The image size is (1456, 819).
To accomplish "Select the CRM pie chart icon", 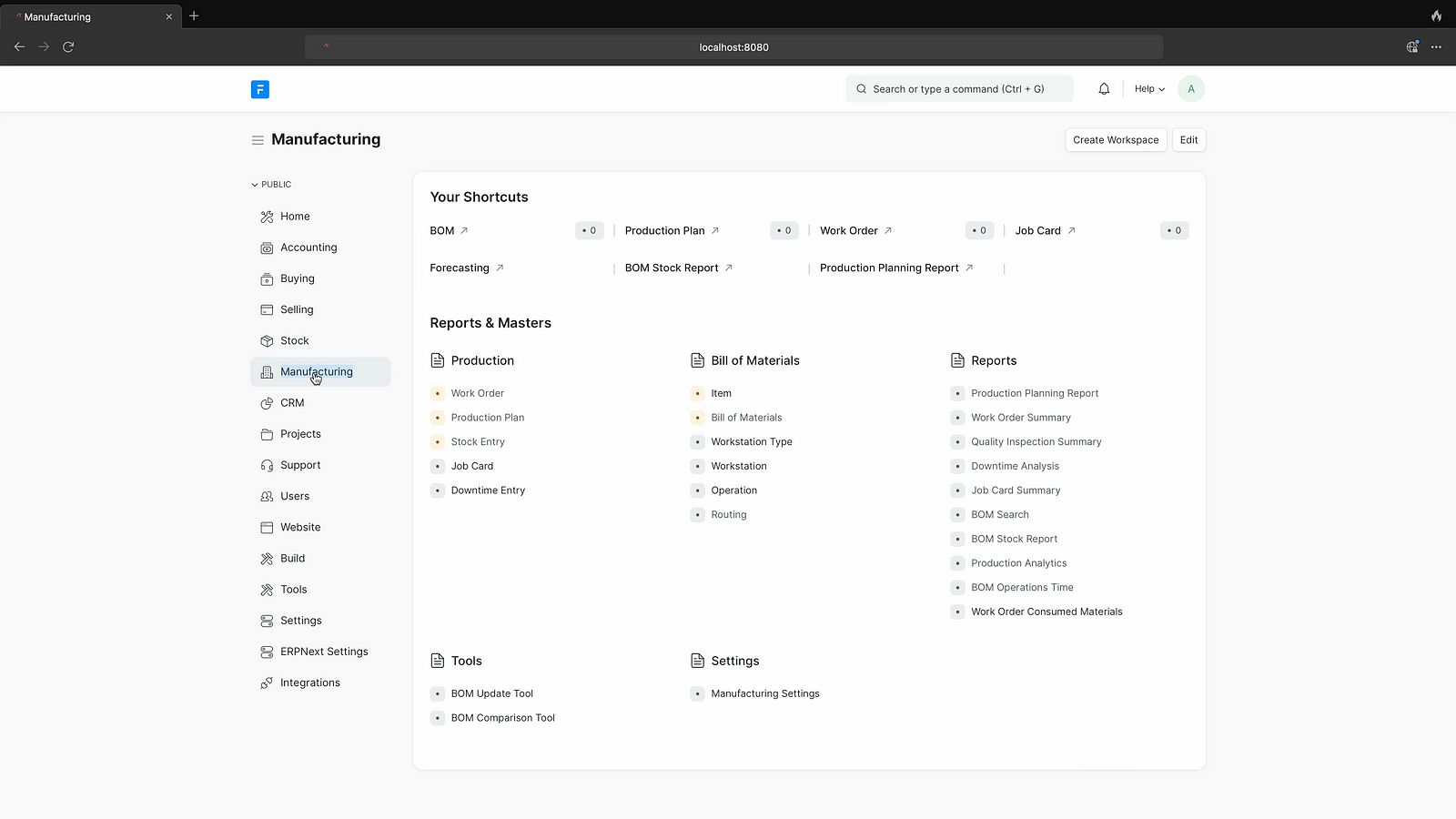I will (267, 403).
